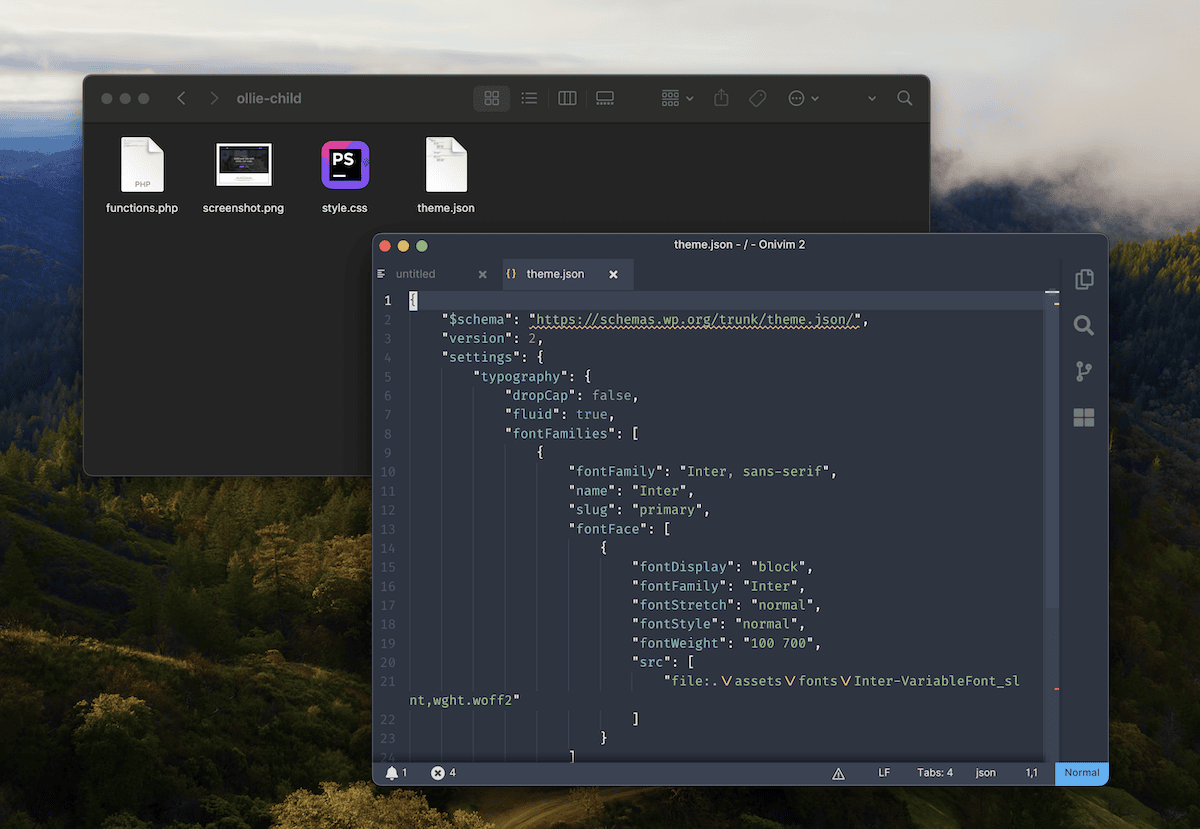This screenshot has height=829, width=1200.
Task: Open the more actions menu in Finder toolbar
Action: [x=799, y=98]
